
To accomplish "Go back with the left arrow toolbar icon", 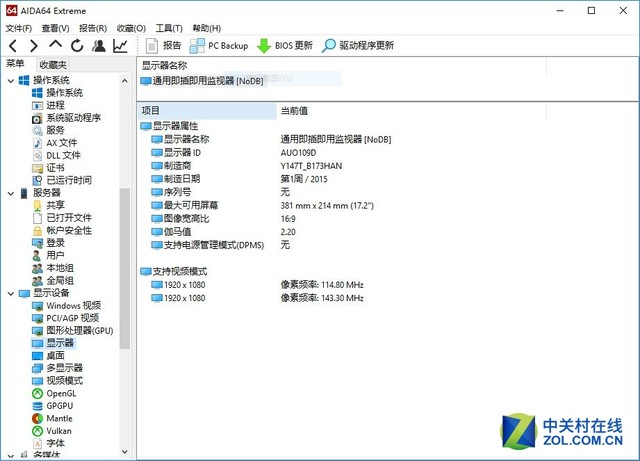I will [x=13, y=46].
